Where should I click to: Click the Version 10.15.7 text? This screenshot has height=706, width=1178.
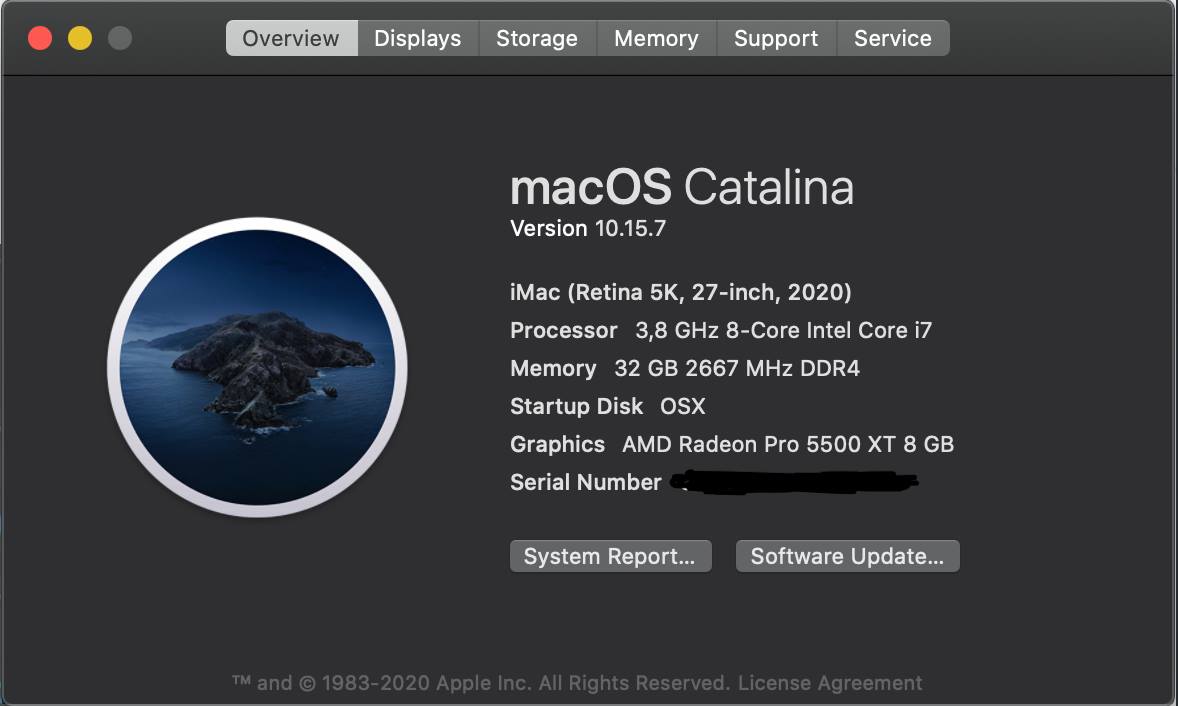point(587,228)
